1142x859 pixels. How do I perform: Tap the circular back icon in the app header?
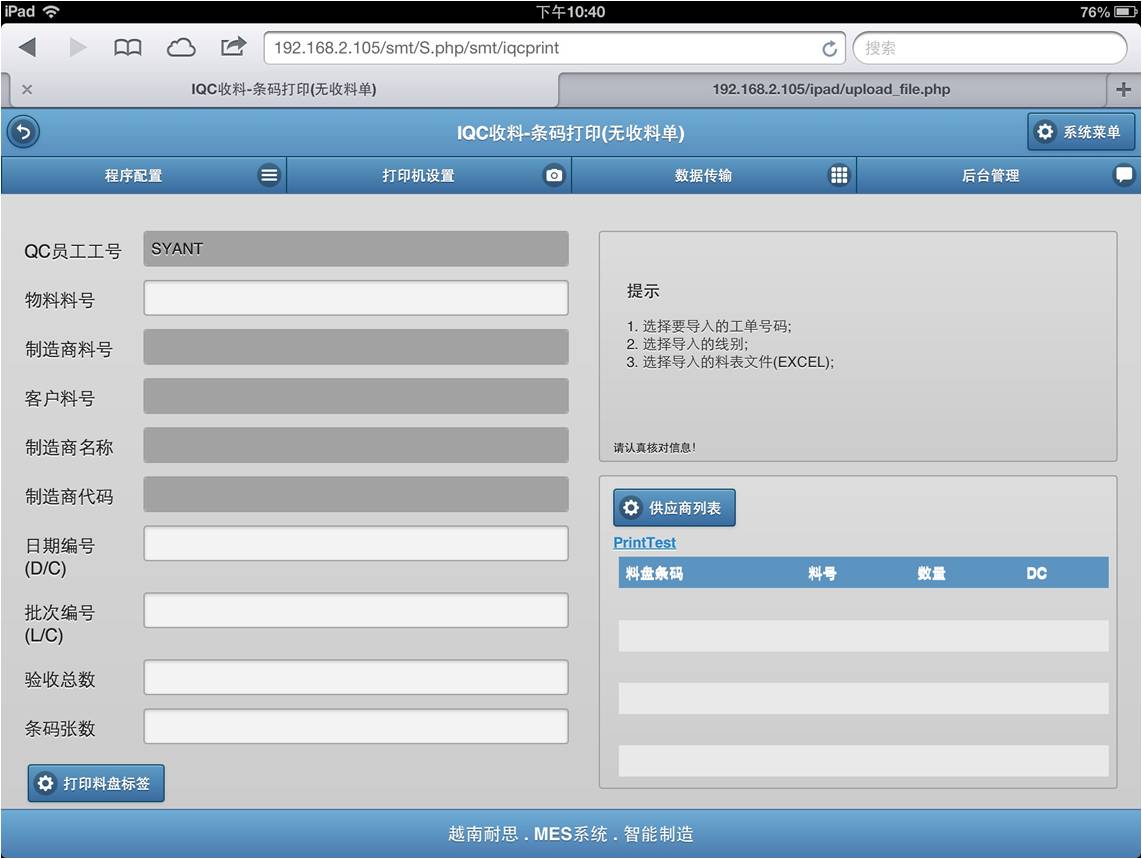[x=23, y=132]
